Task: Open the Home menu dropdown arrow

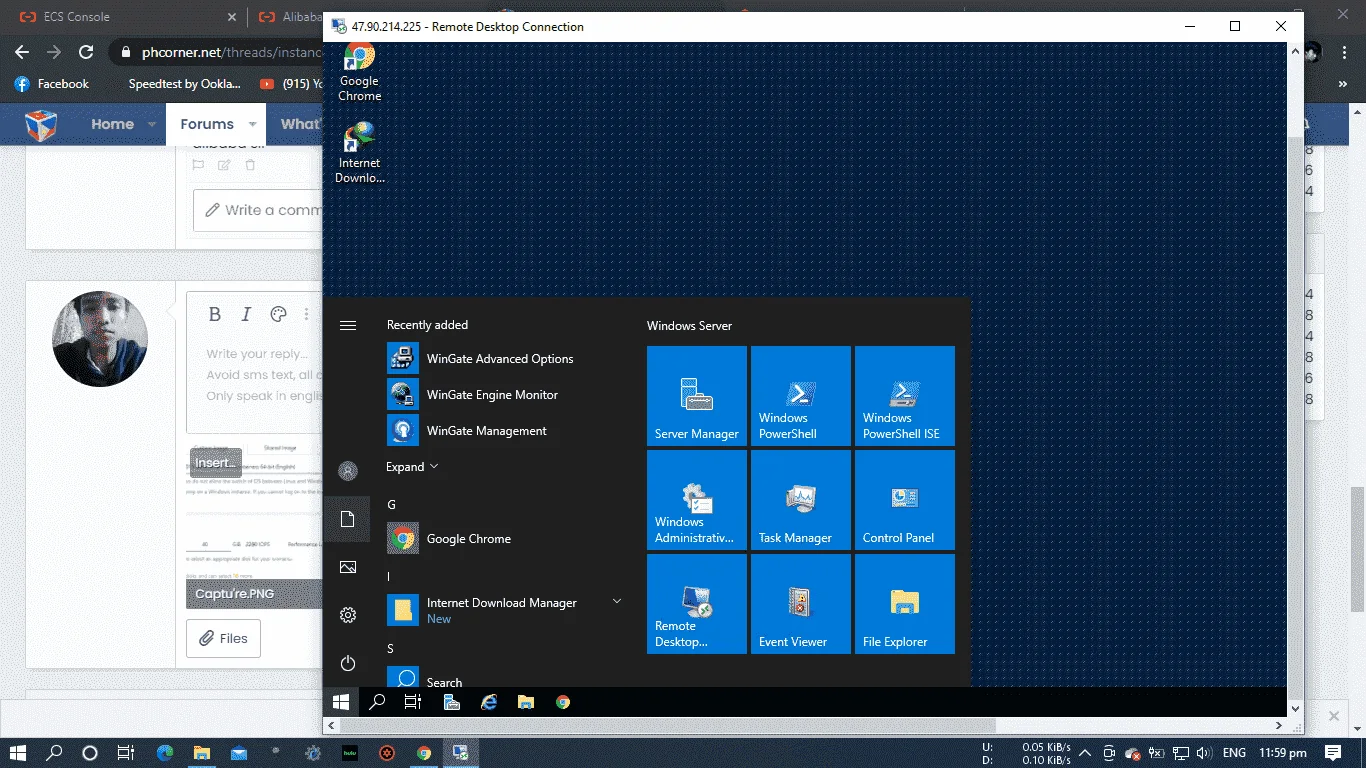Action: pyautogui.click(x=152, y=124)
